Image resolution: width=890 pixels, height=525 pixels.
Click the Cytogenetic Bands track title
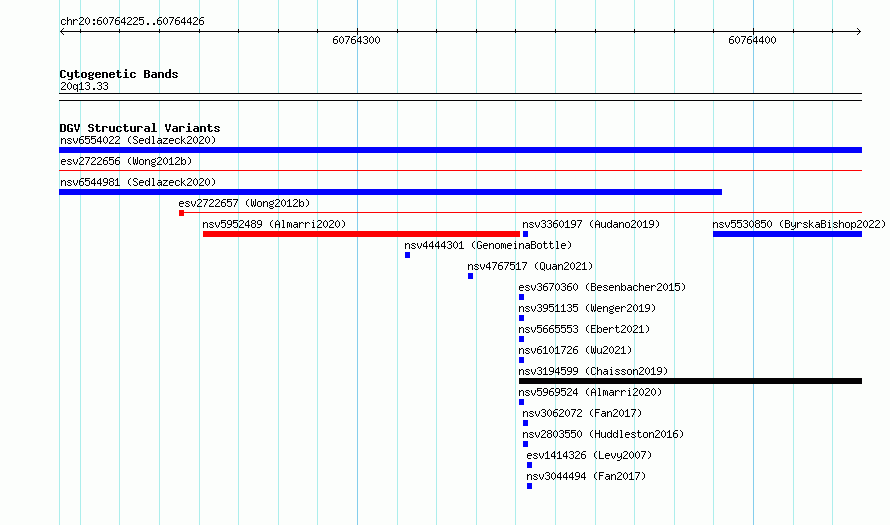(119, 74)
